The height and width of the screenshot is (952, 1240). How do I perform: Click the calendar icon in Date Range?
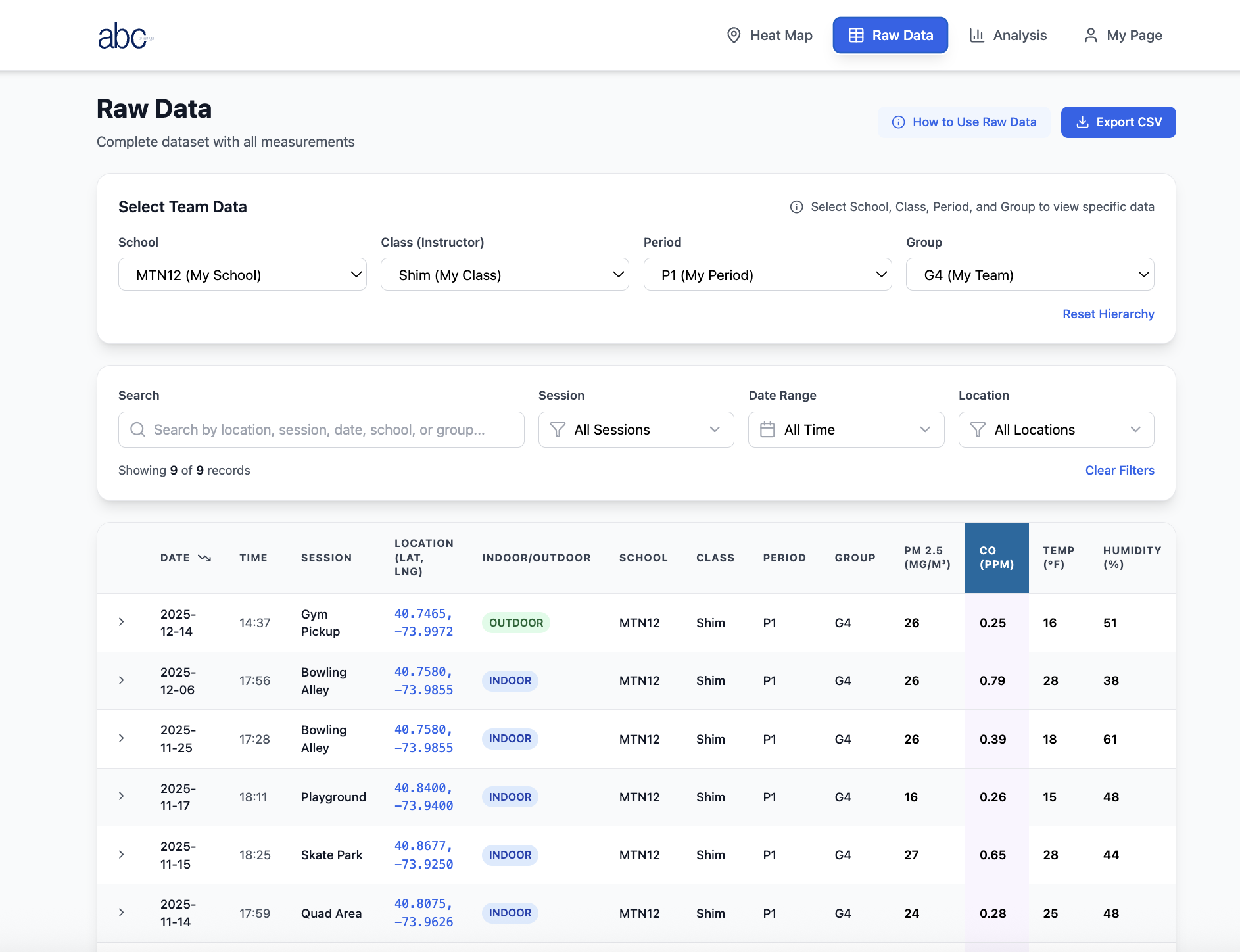(x=767, y=430)
